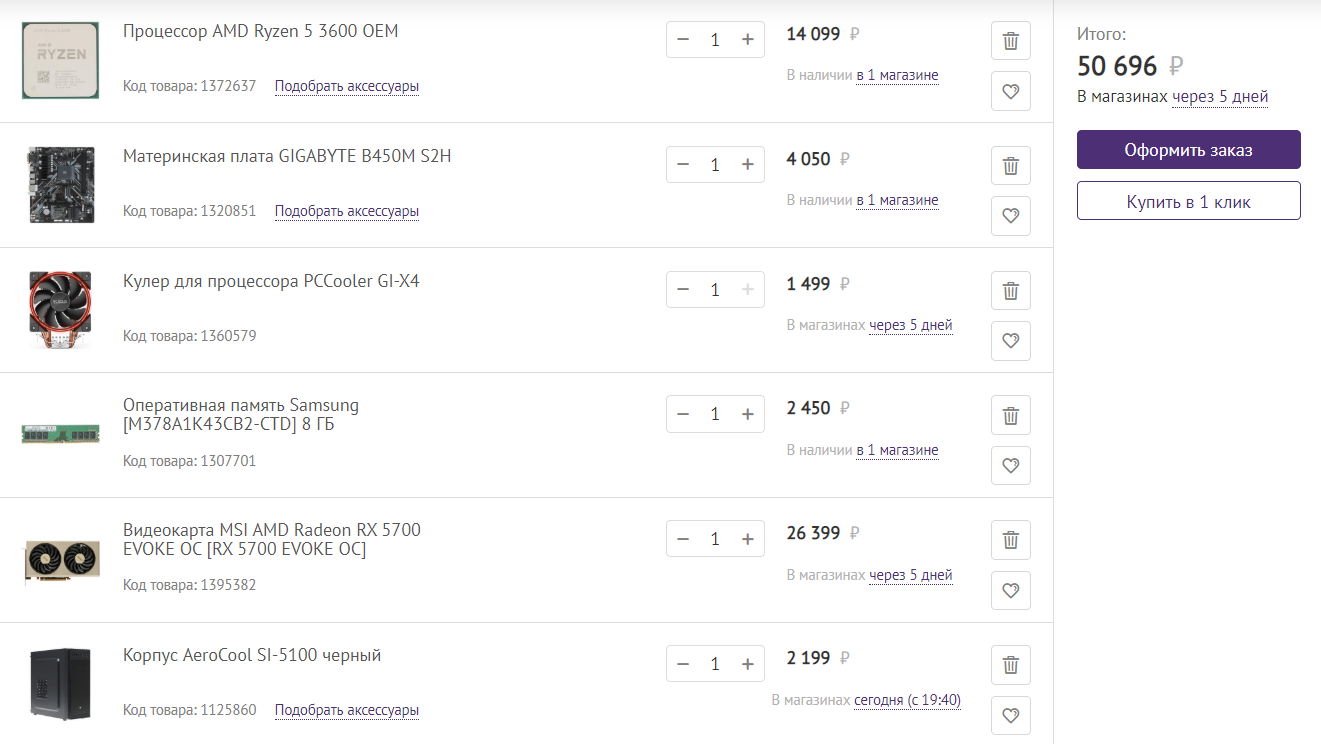
Task: Open Подобрать аксессуары for Ryzen processor
Action: (347, 86)
